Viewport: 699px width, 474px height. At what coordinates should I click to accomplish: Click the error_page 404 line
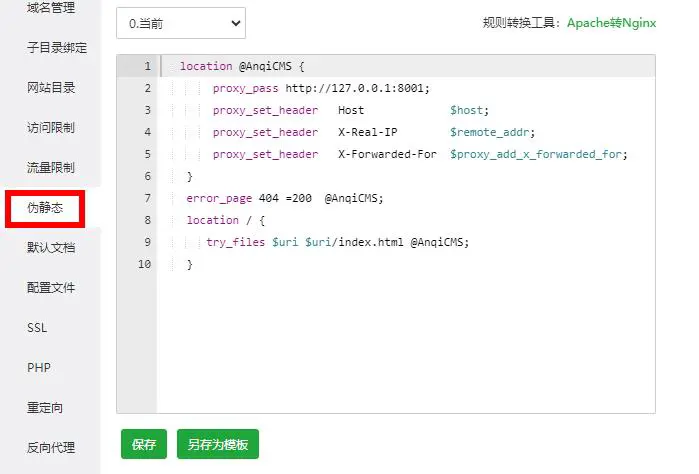pyautogui.click(x=284, y=198)
